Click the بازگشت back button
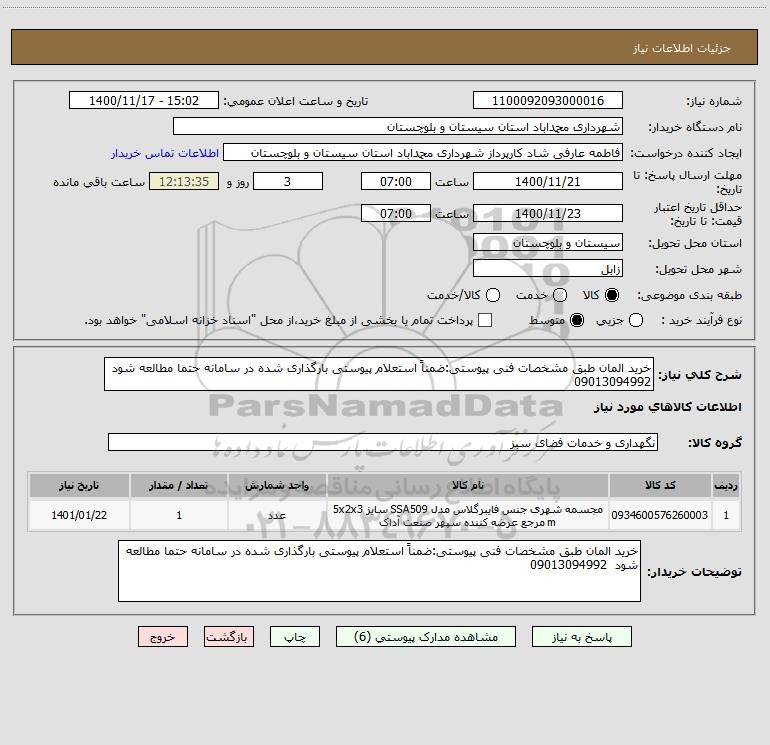This screenshot has width=770, height=745. [229, 637]
